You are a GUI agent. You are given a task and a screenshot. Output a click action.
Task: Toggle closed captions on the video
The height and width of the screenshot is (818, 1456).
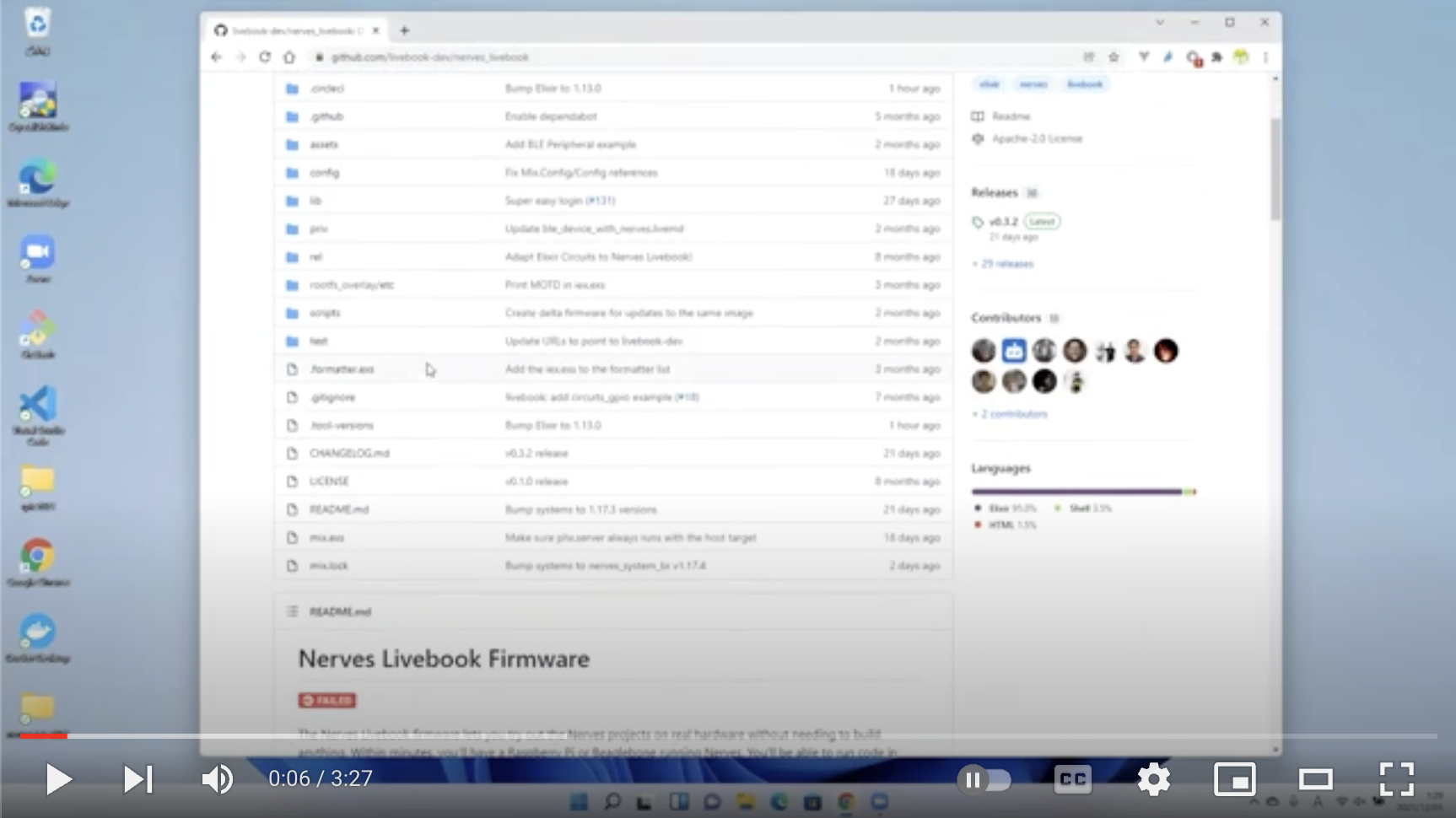click(x=1072, y=779)
